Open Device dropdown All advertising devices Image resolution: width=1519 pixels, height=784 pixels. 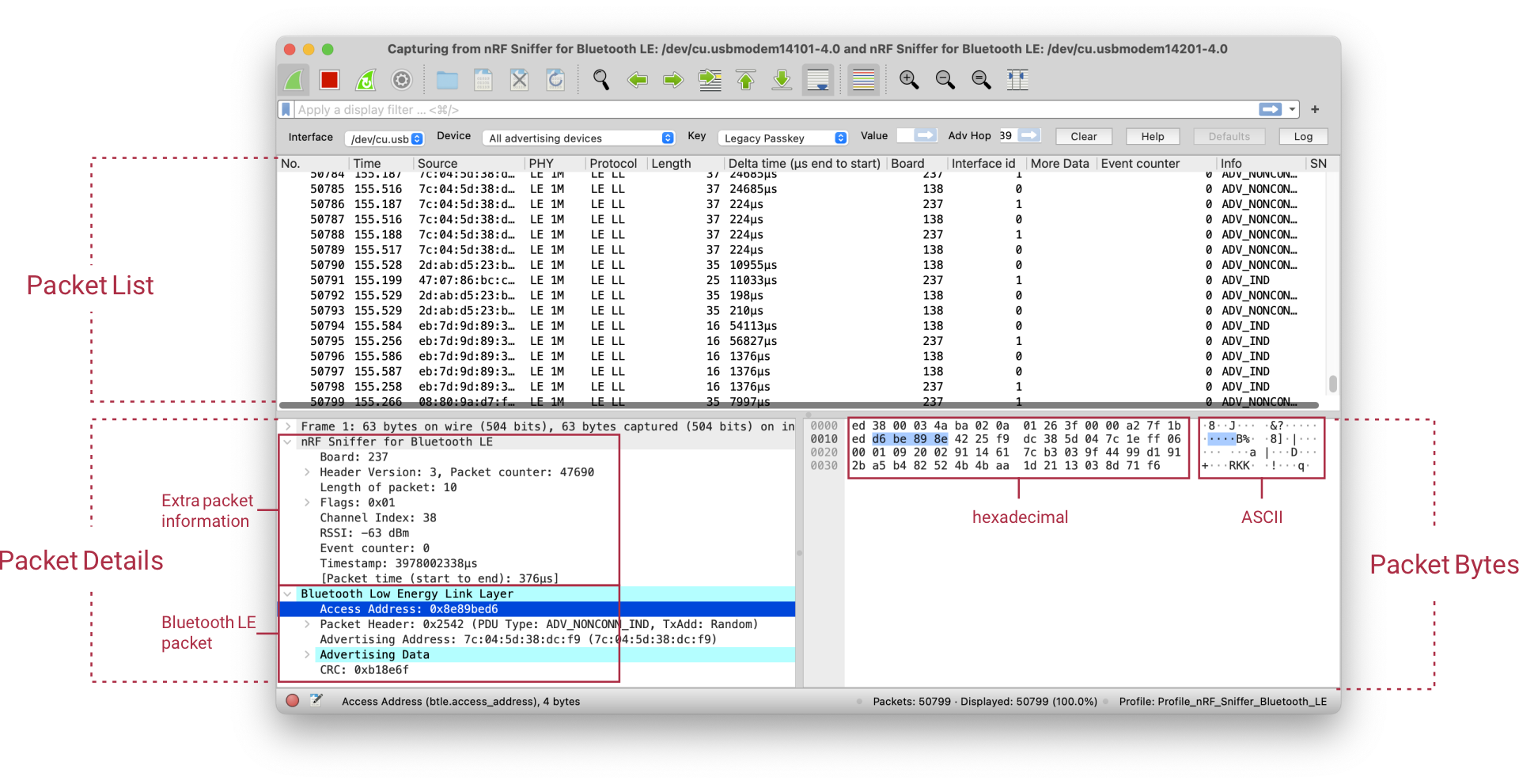[578, 138]
